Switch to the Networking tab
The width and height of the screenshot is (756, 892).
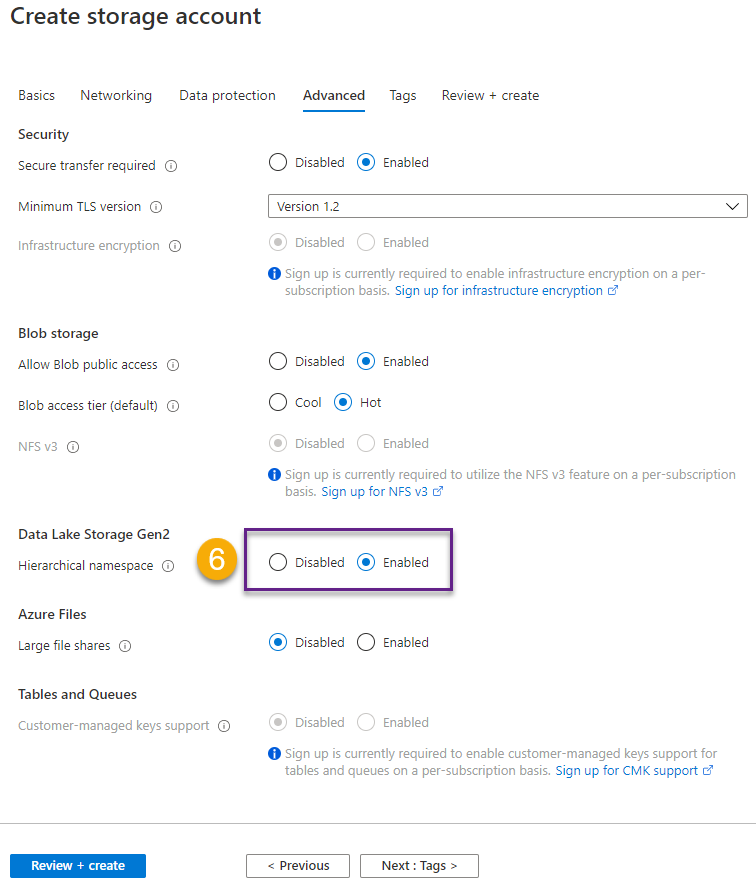[x=116, y=95]
